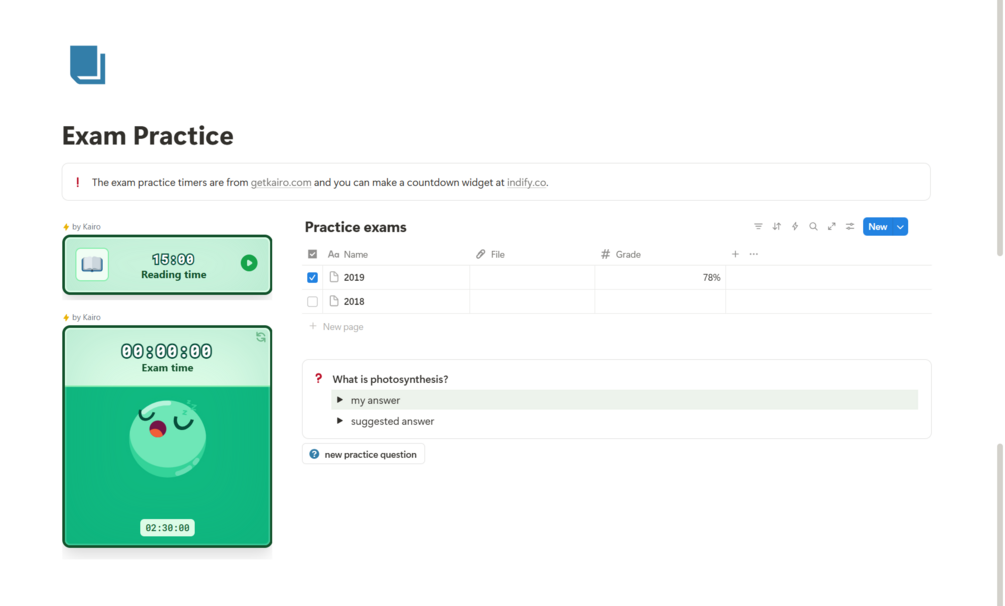This screenshot has height=606, width=1005.
Task: Expand the New button dropdown arrow
Action: [x=900, y=226]
